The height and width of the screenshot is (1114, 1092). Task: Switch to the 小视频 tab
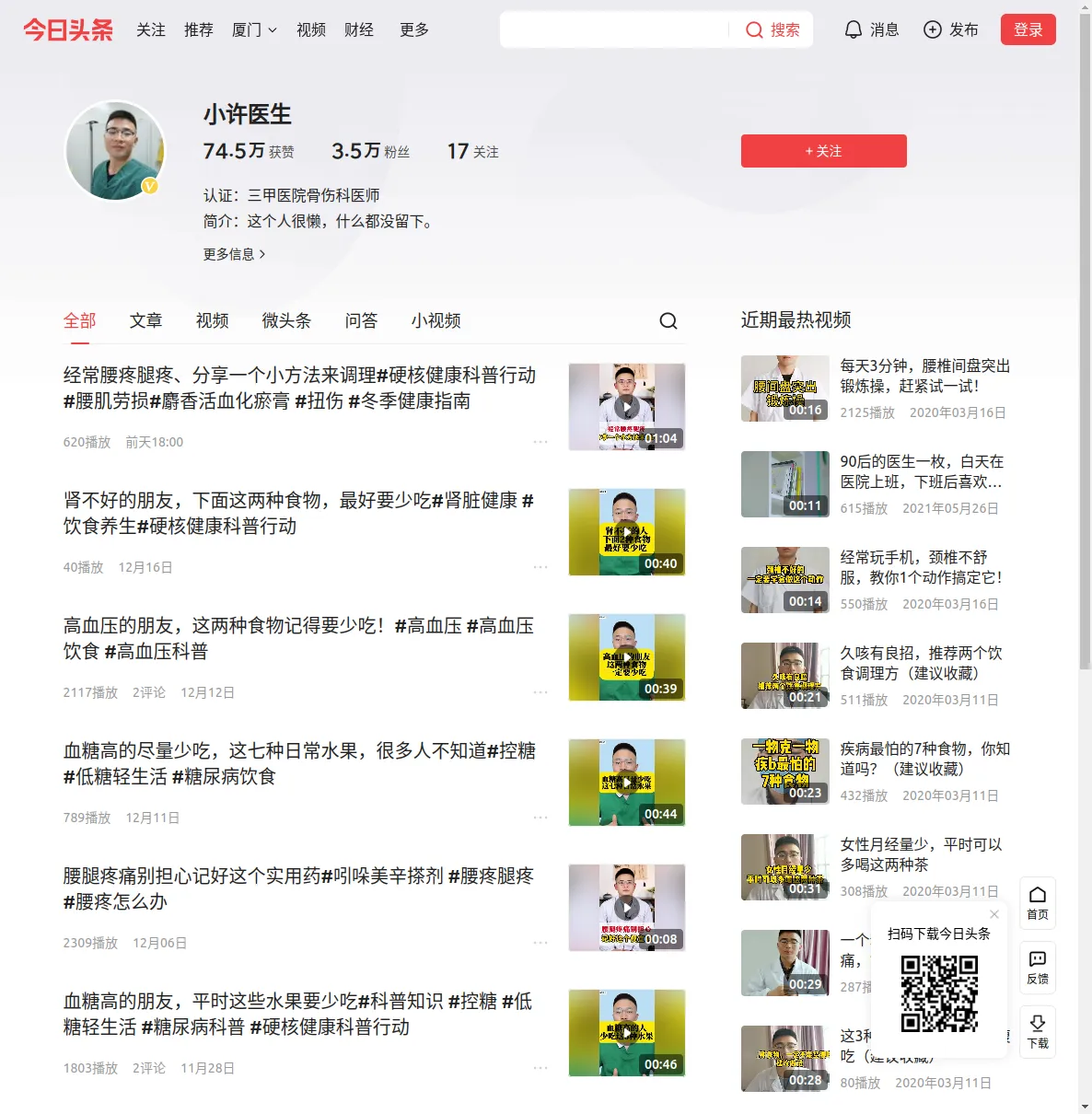436,320
